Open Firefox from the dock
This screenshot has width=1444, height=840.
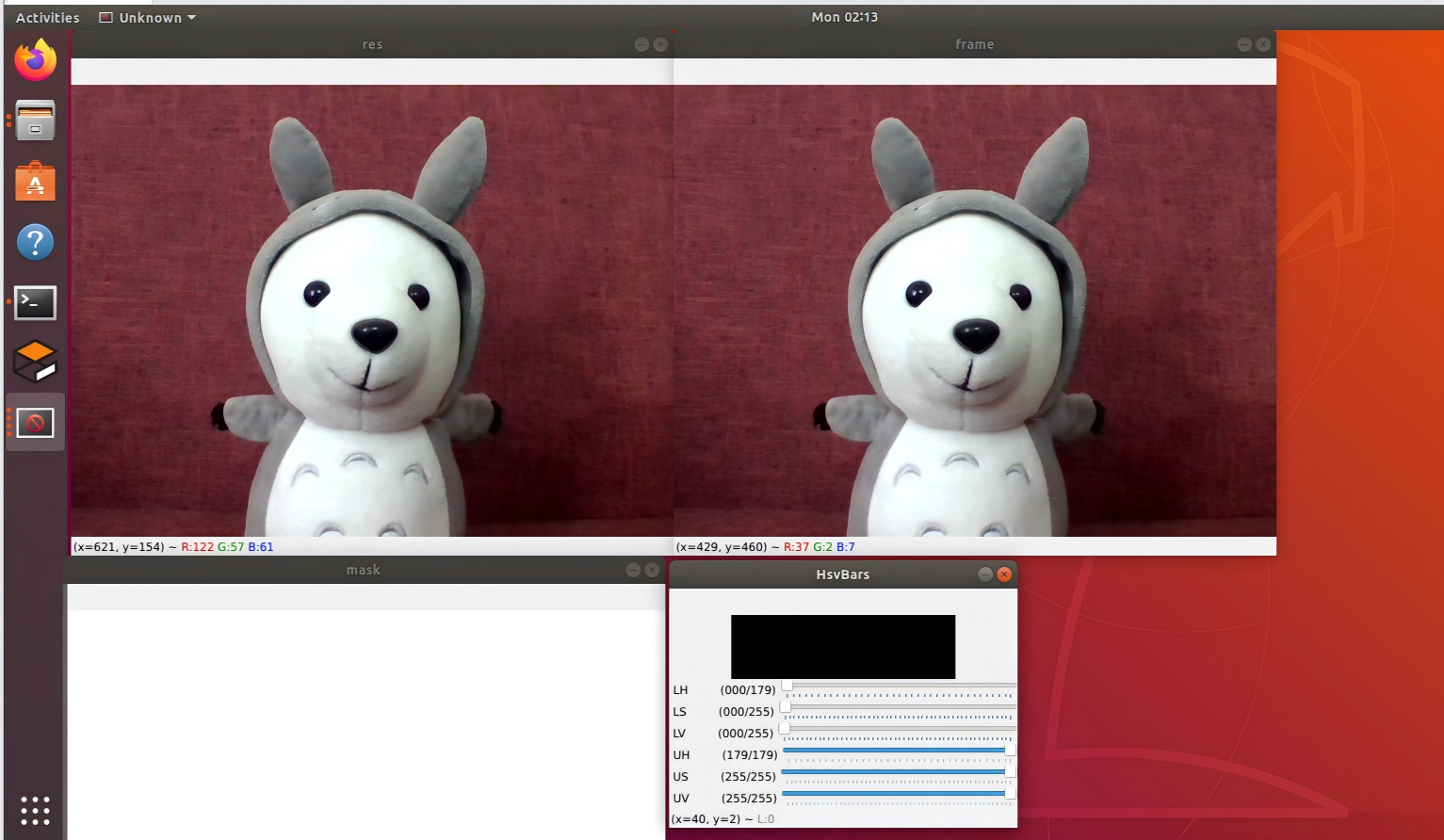tap(35, 60)
